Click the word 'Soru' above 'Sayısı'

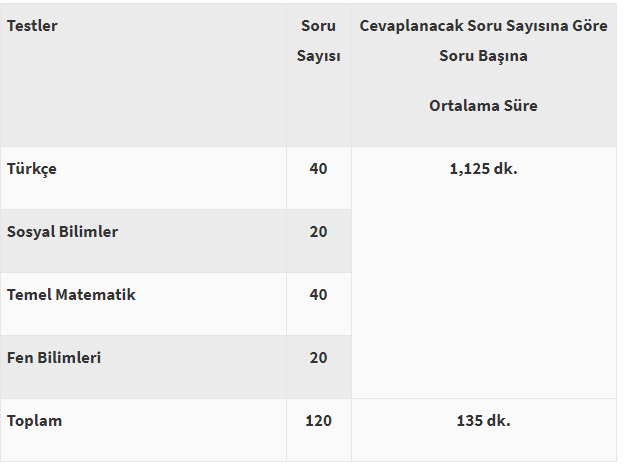tap(318, 26)
